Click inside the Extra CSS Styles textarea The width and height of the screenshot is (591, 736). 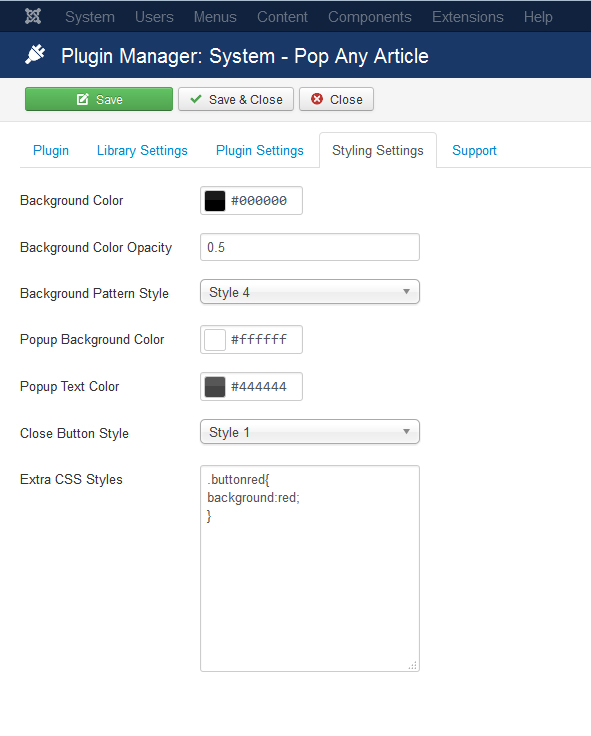click(310, 568)
